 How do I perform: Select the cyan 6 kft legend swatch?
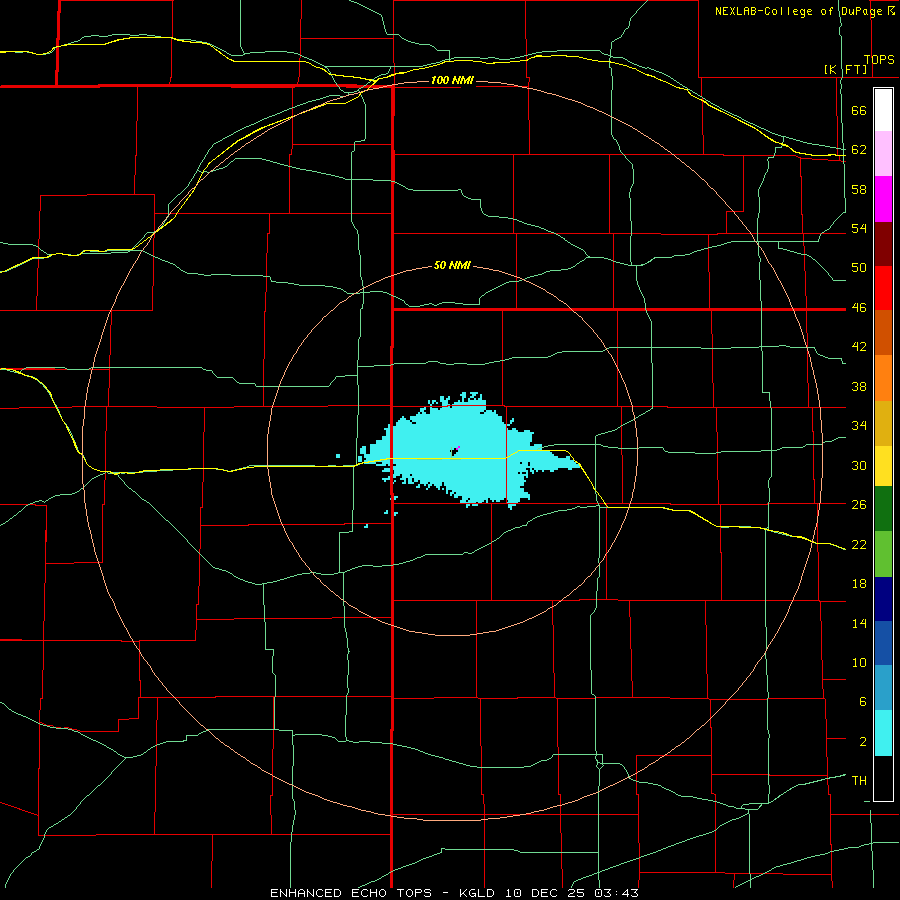tap(883, 733)
